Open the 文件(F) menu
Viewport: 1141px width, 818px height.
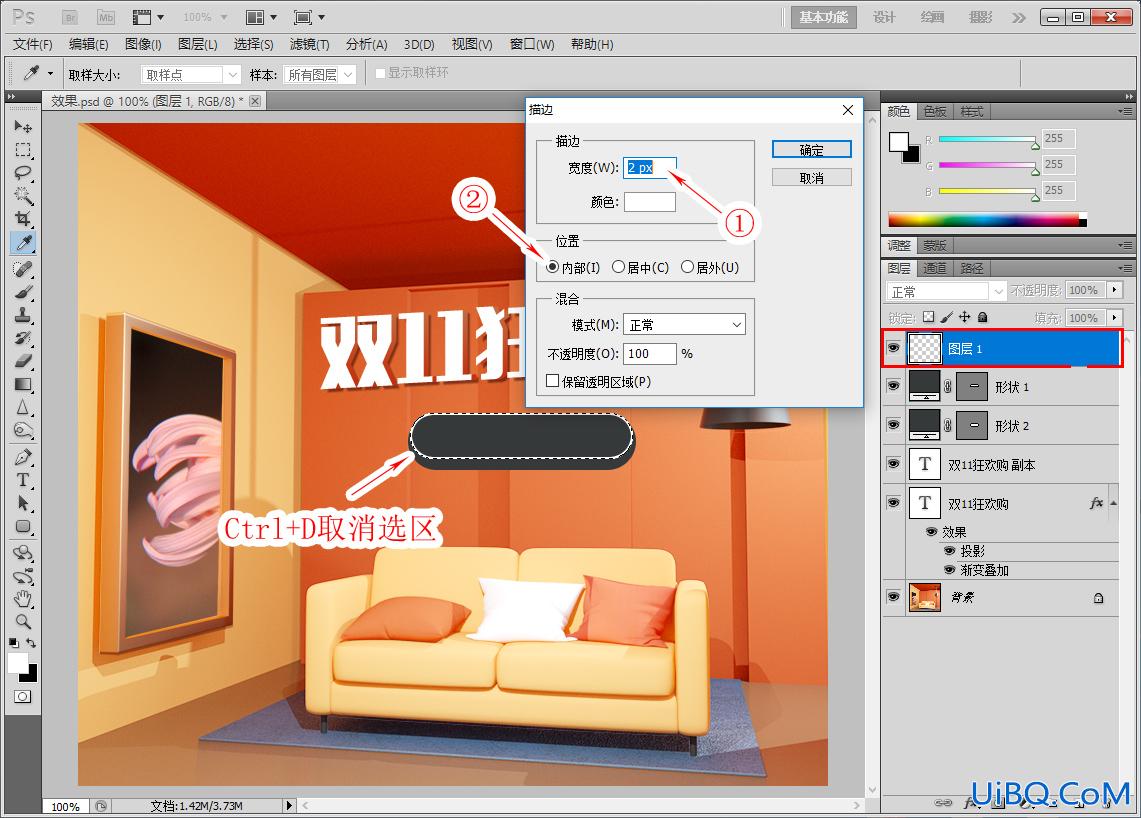[x=33, y=44]
